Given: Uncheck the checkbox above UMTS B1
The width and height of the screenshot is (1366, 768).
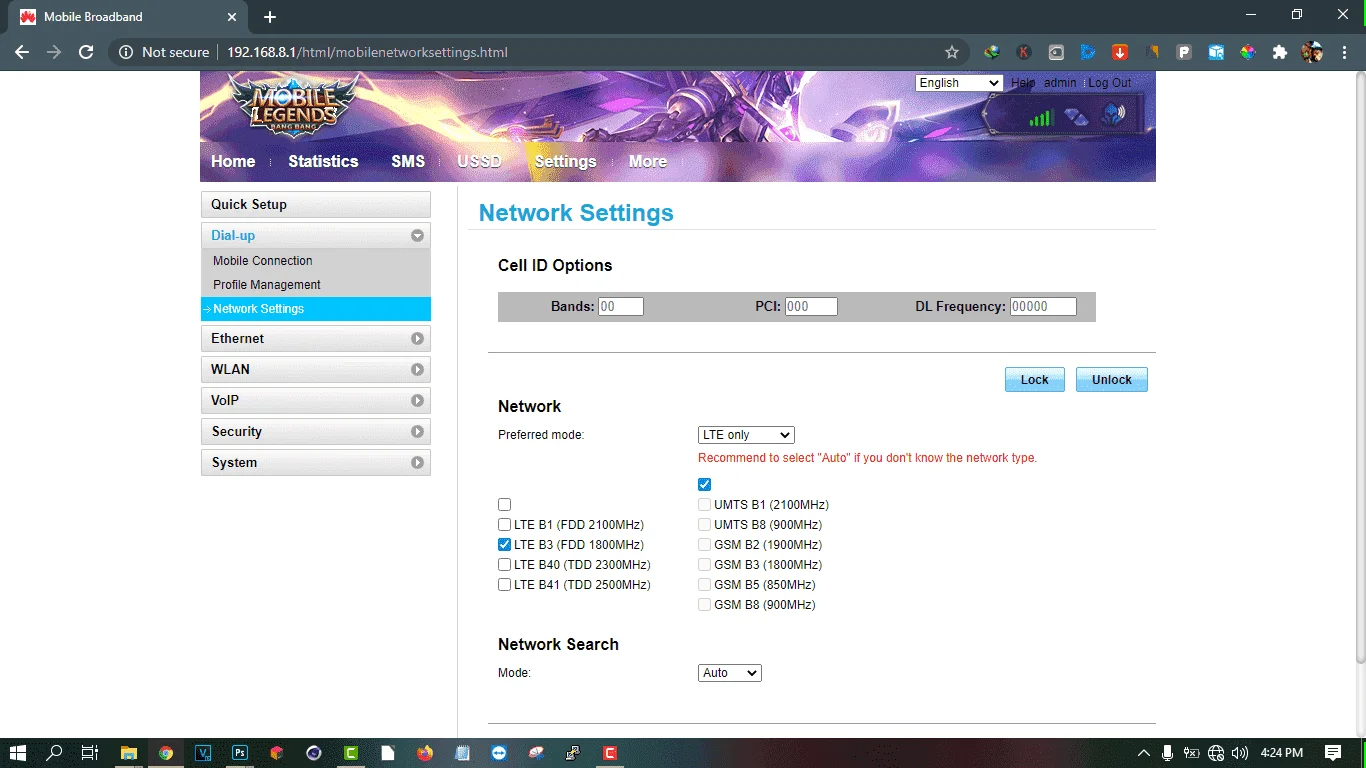Looking at the screenshot, I should point(705,484).
